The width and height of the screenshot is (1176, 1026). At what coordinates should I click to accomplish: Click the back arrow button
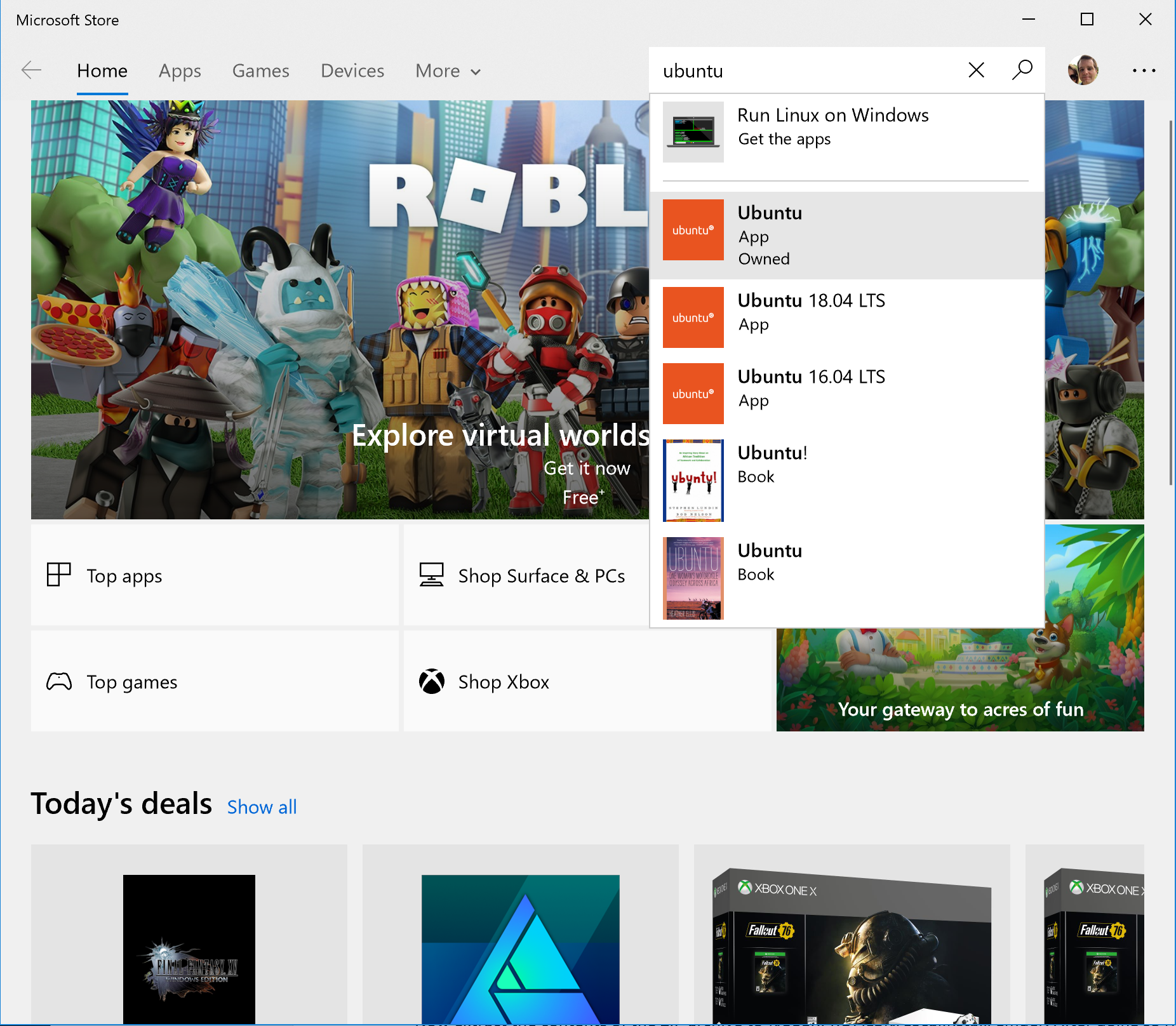(x=31, y=70)
